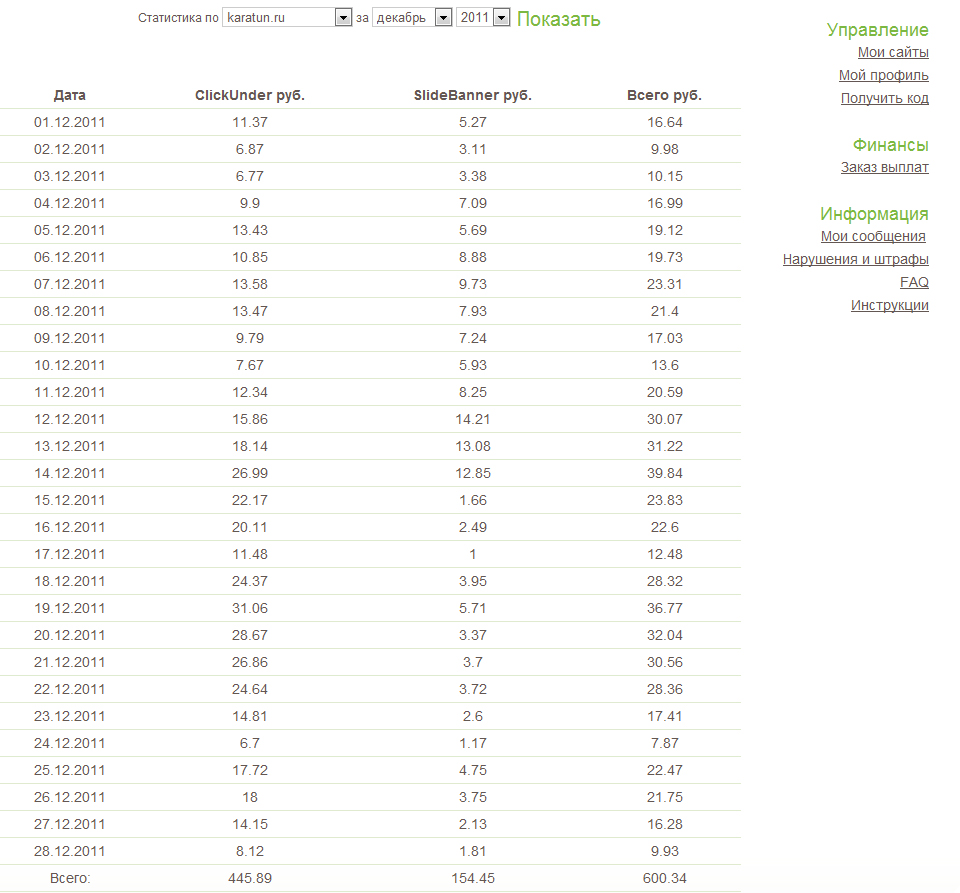Select date cell 04.12.2011
Image resolution: width=960 pixels, height=893 pixels.
tap(70, 203)
